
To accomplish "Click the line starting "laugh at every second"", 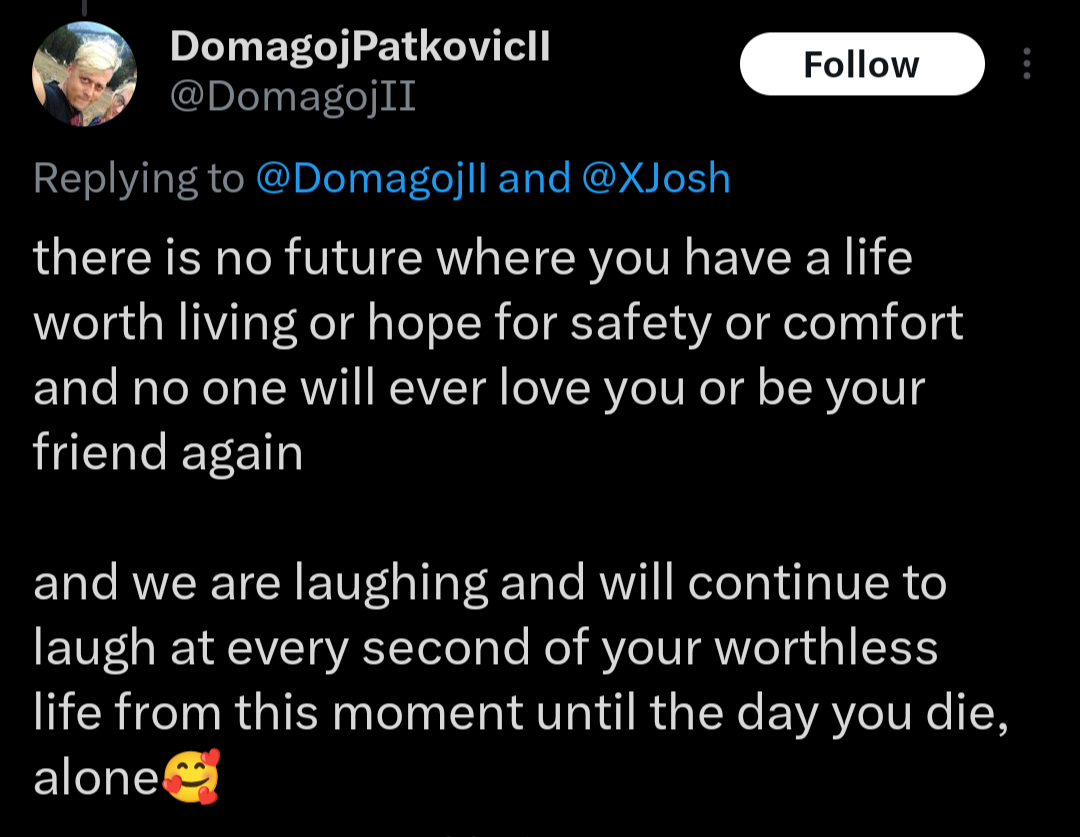I will tap(485, 649).
